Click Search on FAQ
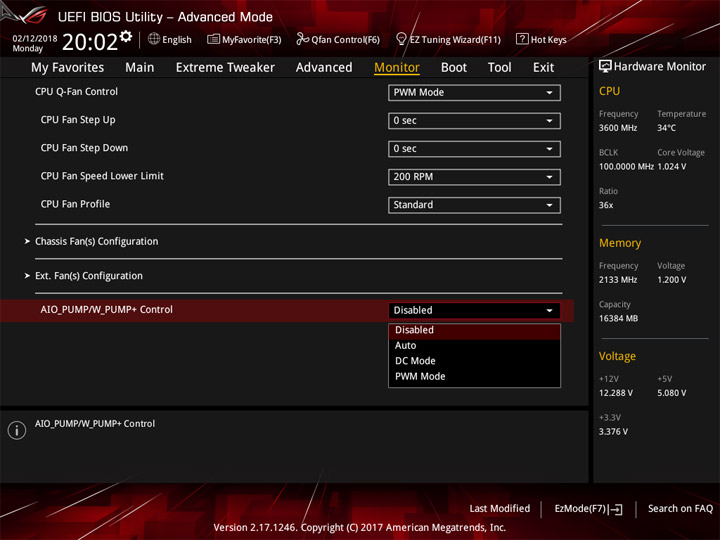 (x=680, y=509)
